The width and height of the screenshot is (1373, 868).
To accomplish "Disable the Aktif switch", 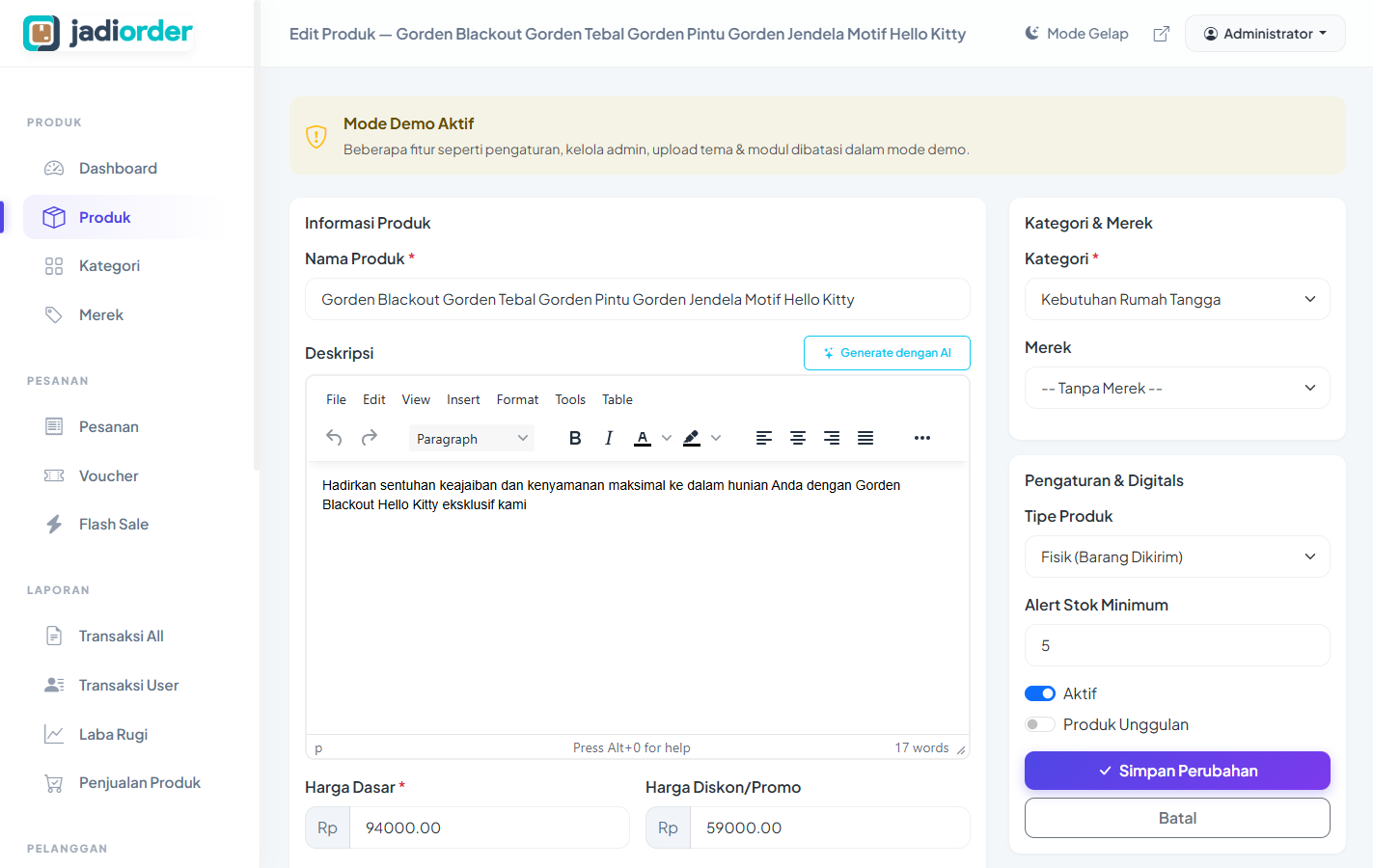I will click(1039, 693).
